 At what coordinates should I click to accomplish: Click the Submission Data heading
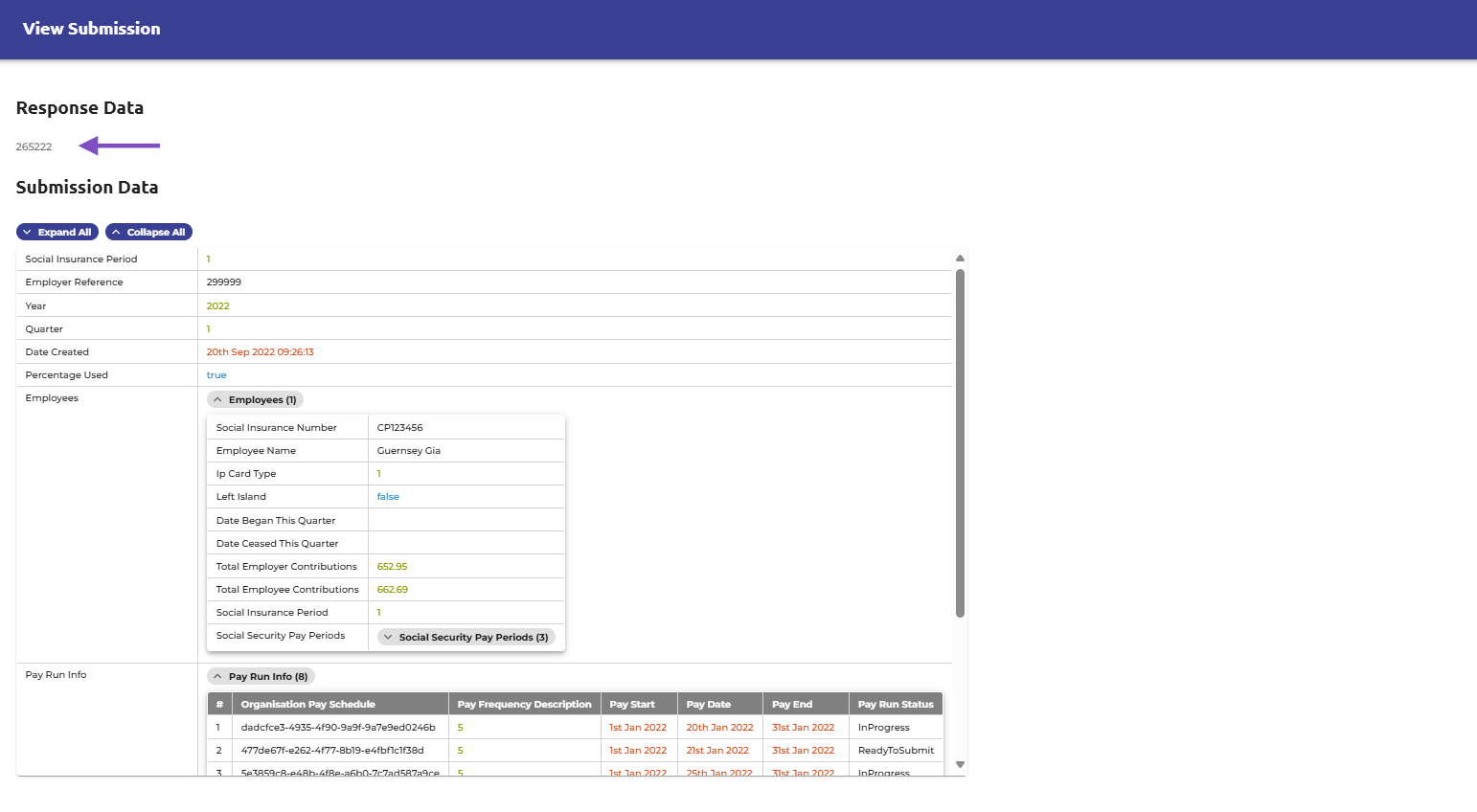[87, 188]
